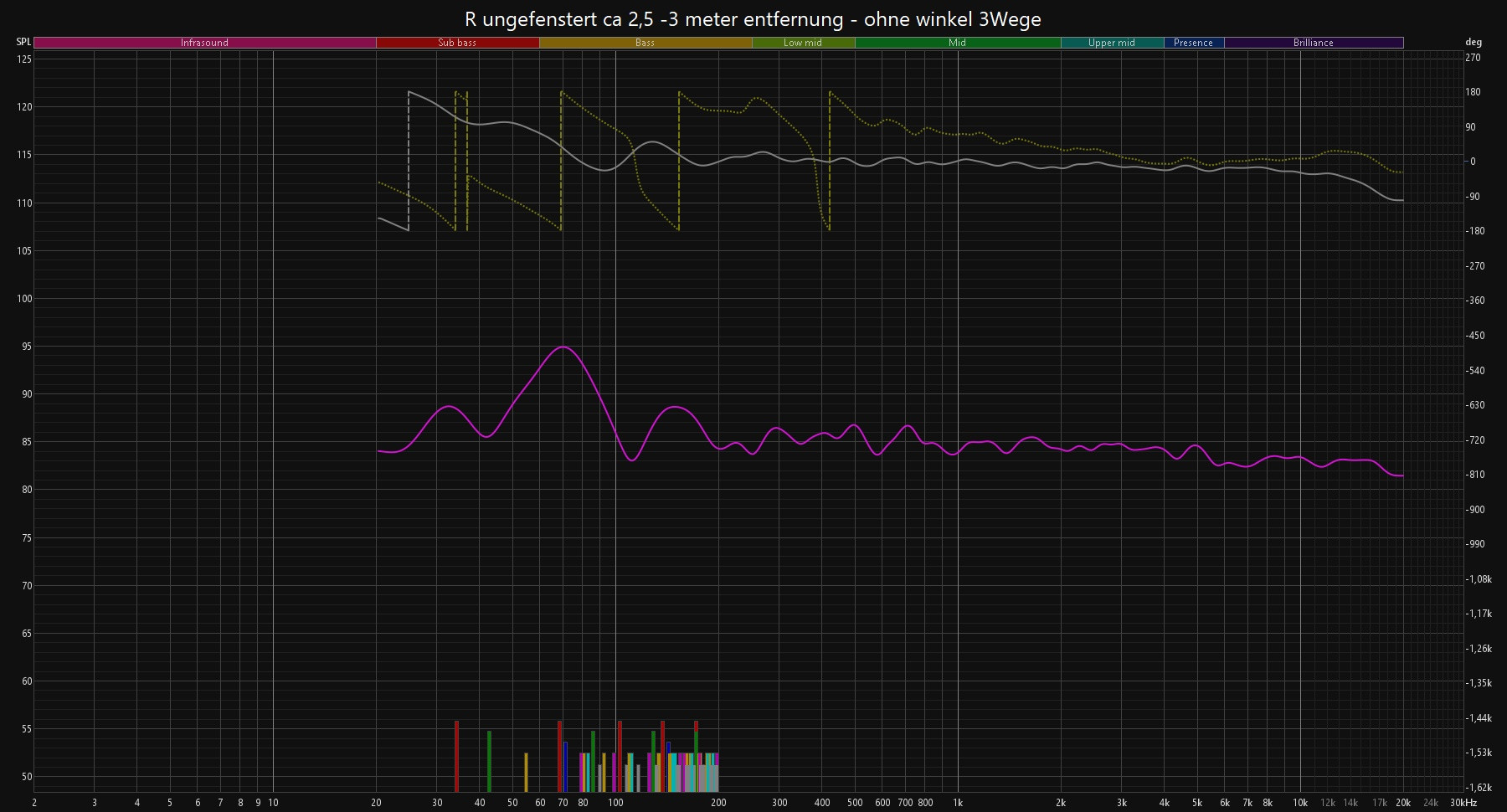
Task: Click the 0 tick on degree axis
Action: [1473, 162]
